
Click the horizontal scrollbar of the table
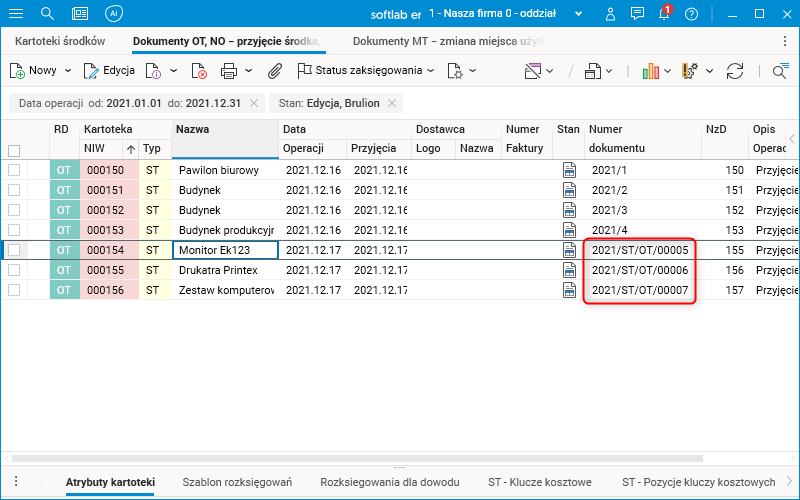coord(357,458)
